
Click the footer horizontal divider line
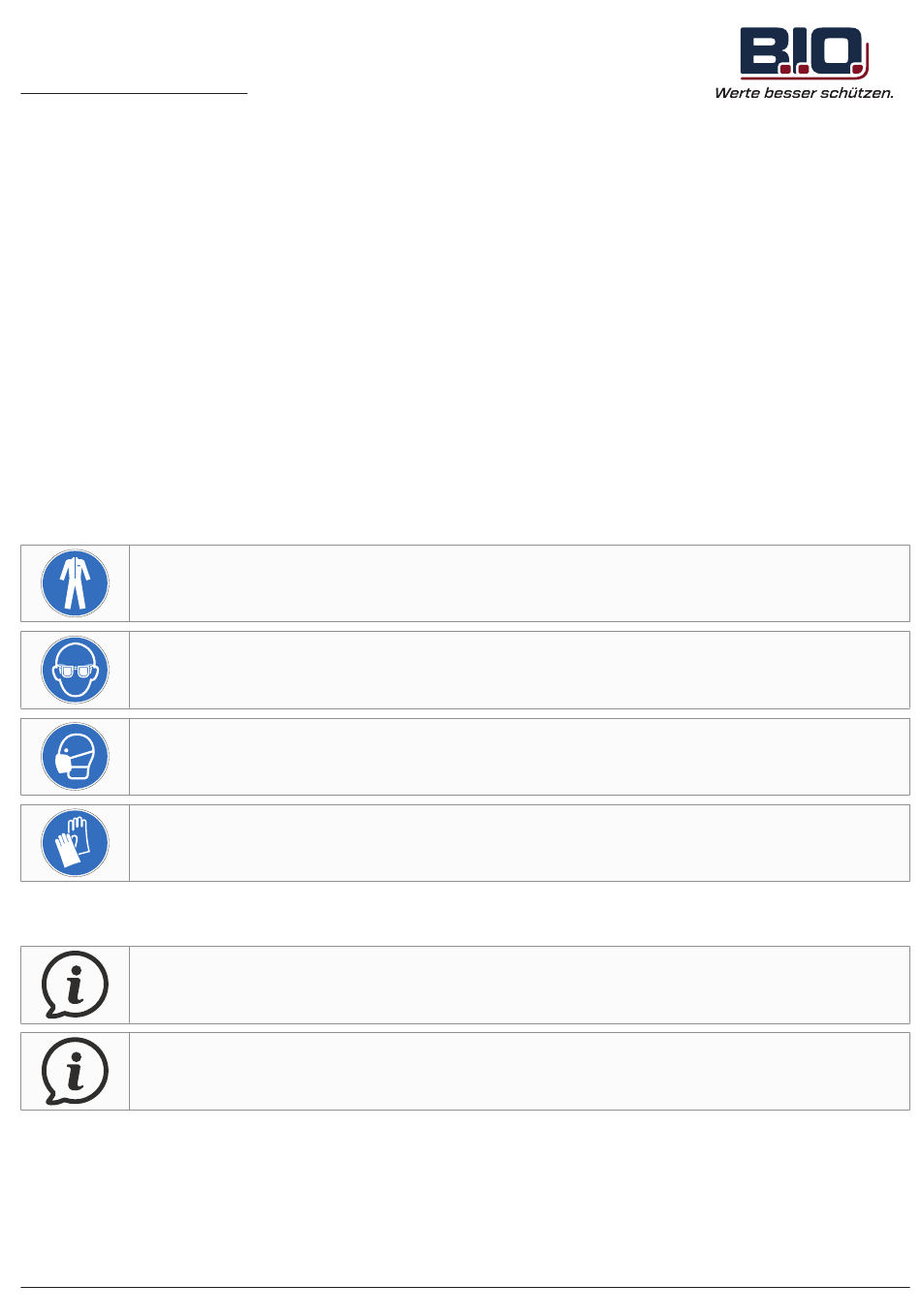[465, 1287]
